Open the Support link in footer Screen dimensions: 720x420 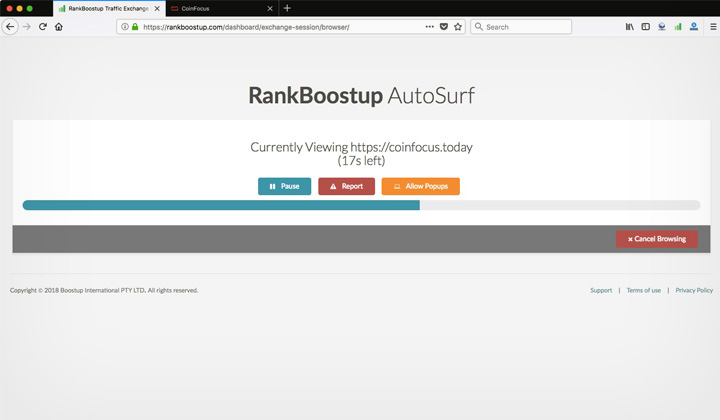pyautogui.click(x=601, y=290)
